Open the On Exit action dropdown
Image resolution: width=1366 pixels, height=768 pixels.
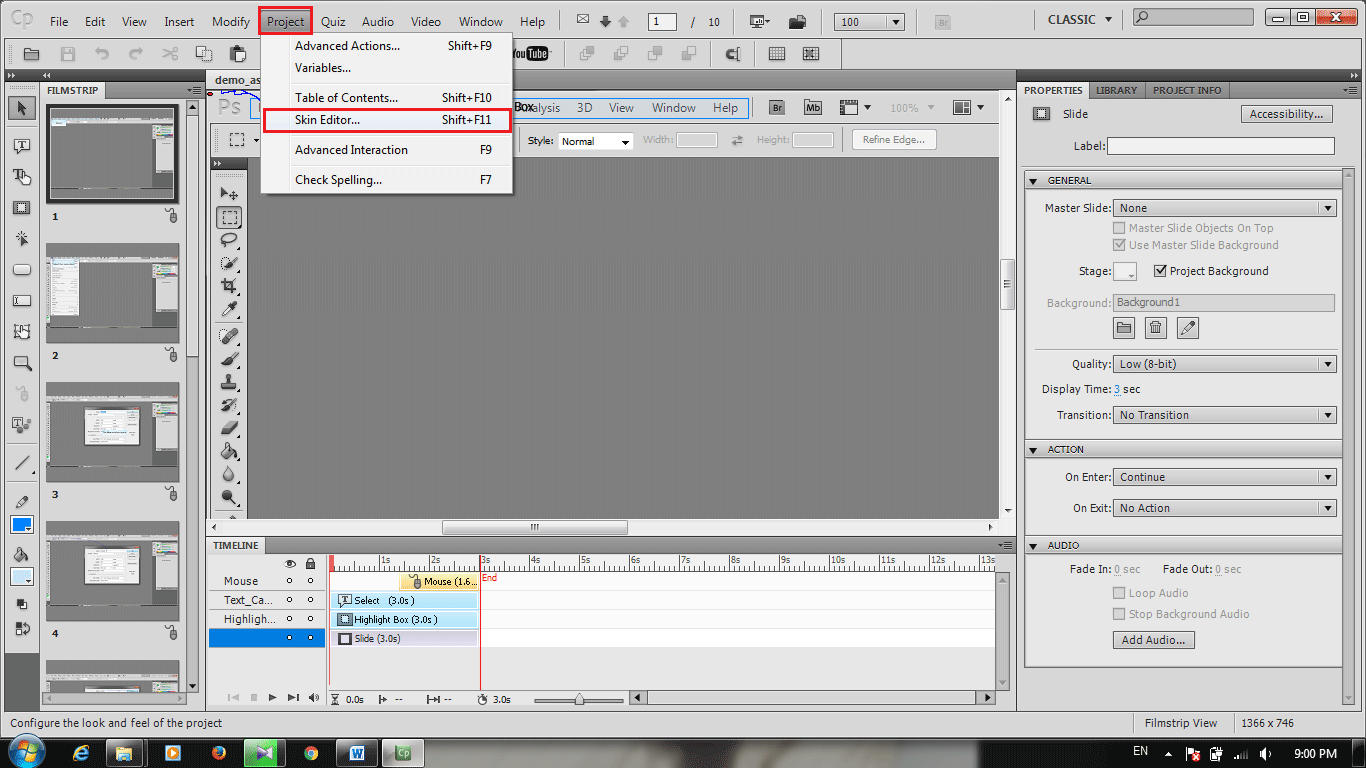point(1225,508)
